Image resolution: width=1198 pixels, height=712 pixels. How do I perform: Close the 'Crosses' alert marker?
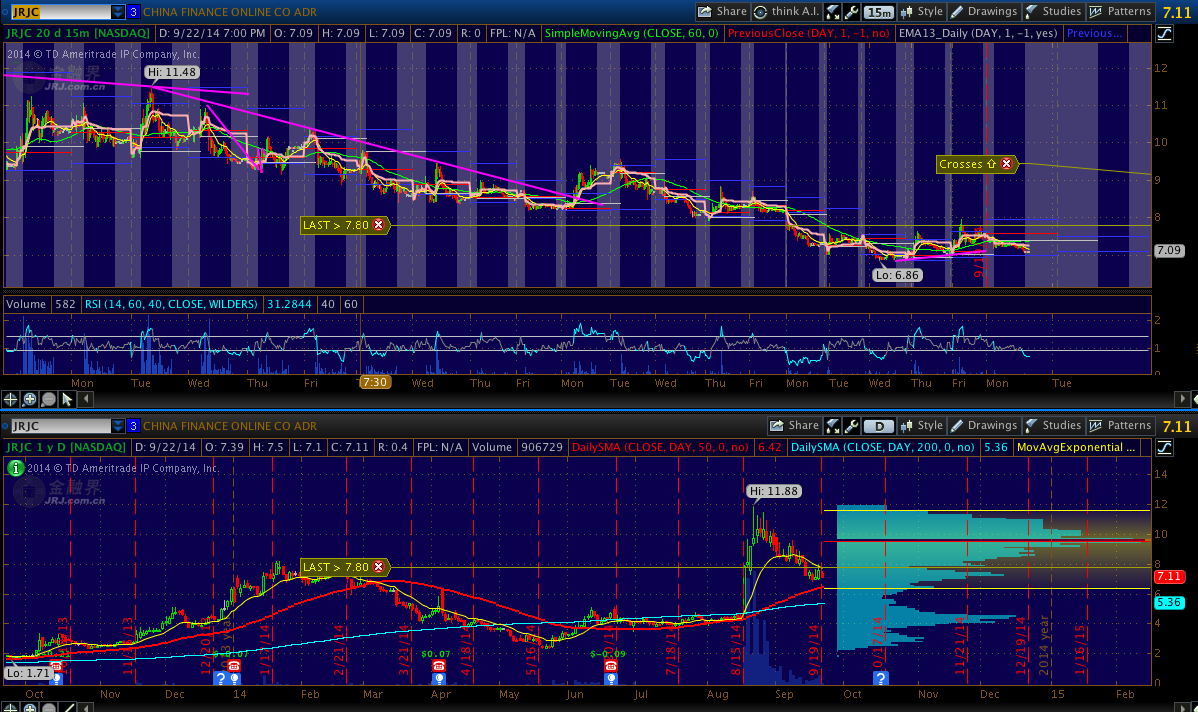pos(1006,164)
